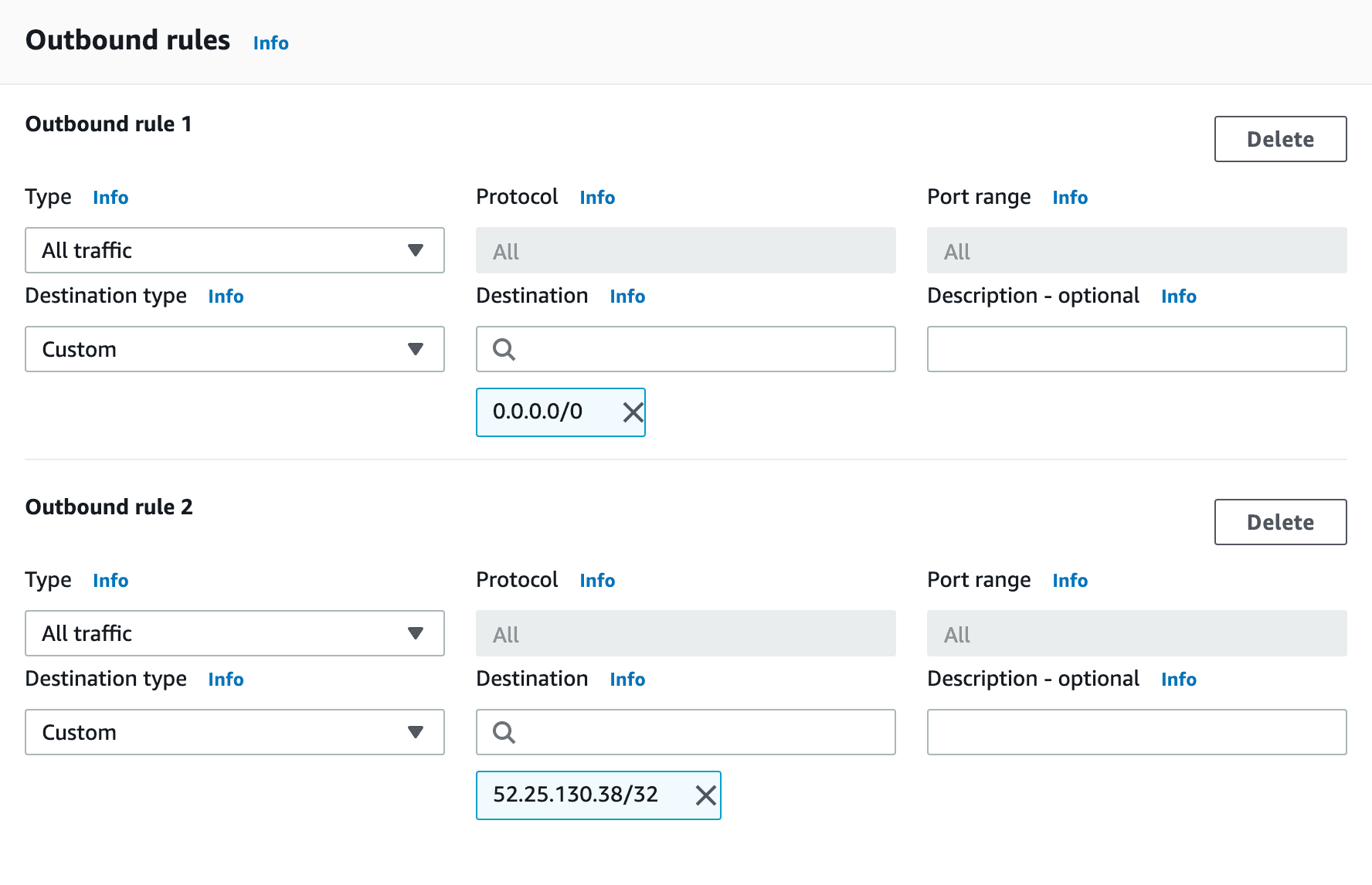Delete Outbound rule 1
1372x885 pixels.
[x=1279, y=139]
